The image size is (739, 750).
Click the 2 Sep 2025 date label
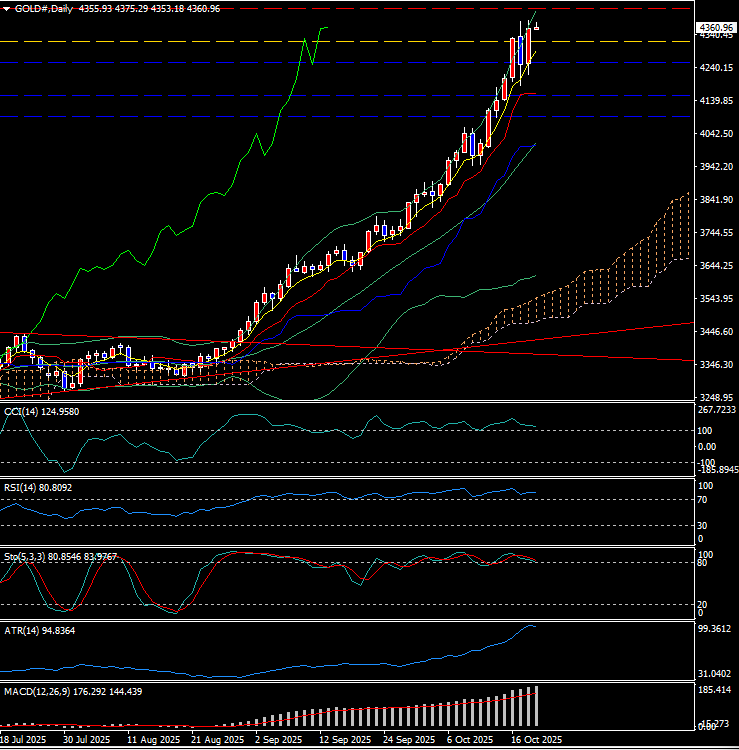278,740
